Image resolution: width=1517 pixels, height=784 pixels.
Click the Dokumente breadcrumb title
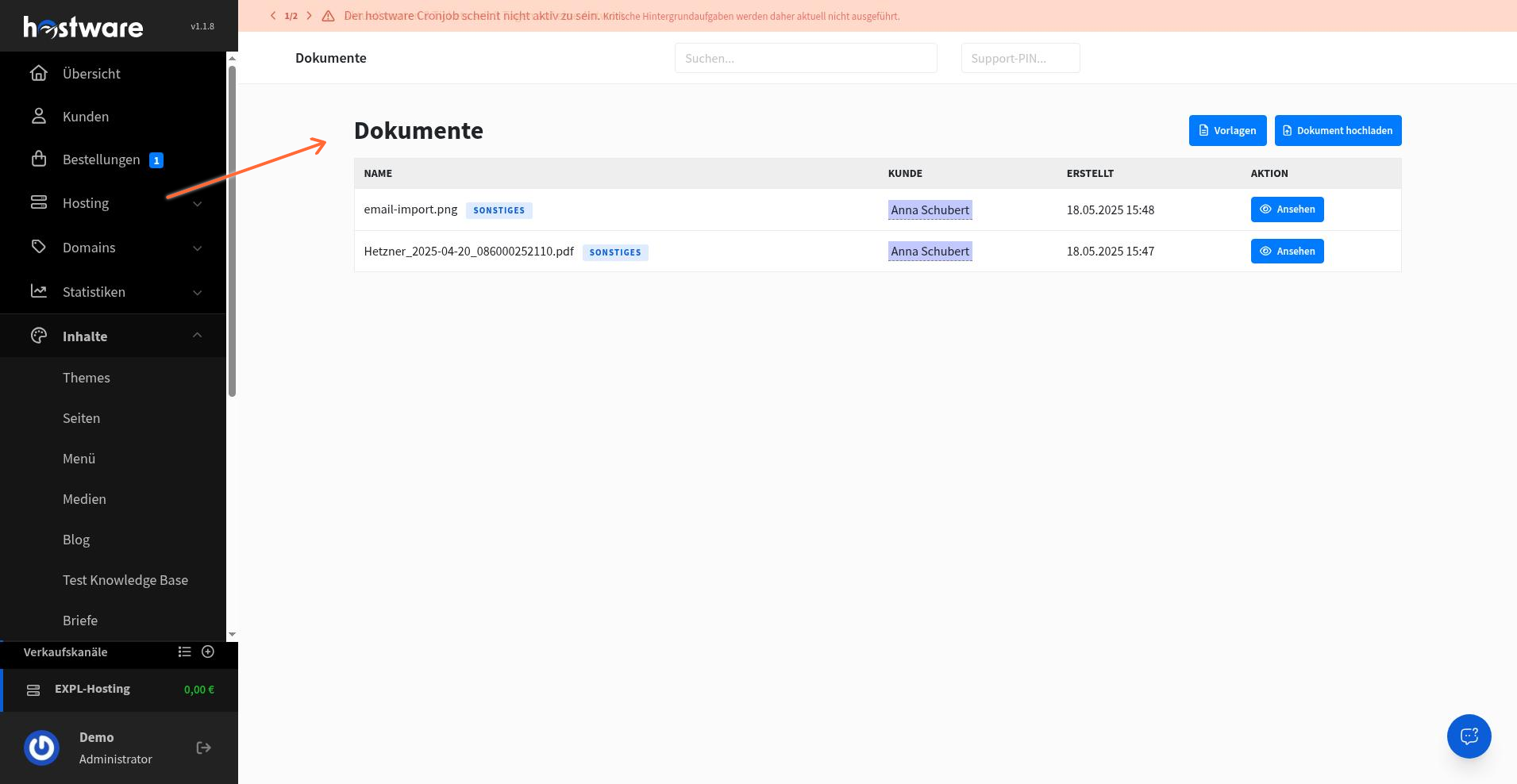(331, 58)
